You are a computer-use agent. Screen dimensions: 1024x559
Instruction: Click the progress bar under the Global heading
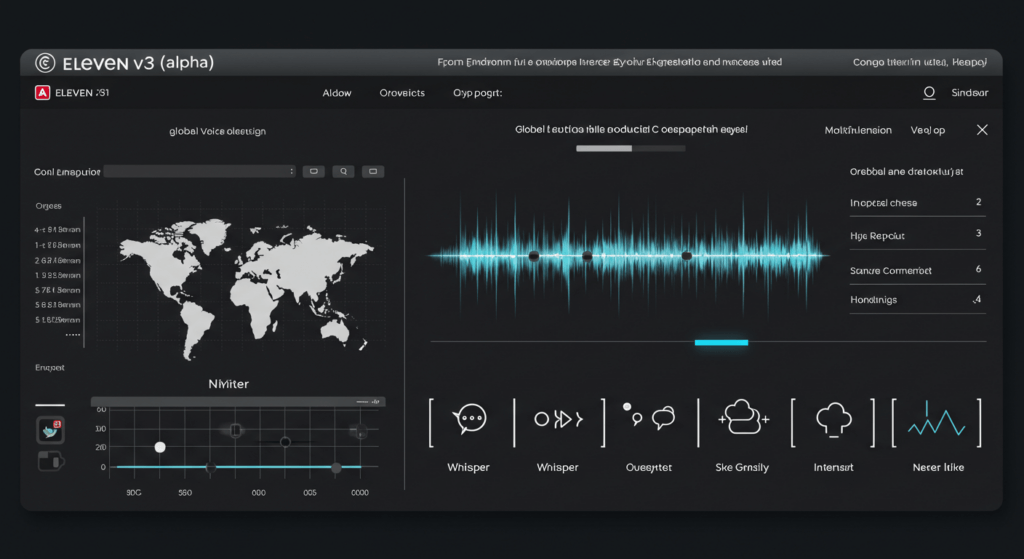(631, 148)
